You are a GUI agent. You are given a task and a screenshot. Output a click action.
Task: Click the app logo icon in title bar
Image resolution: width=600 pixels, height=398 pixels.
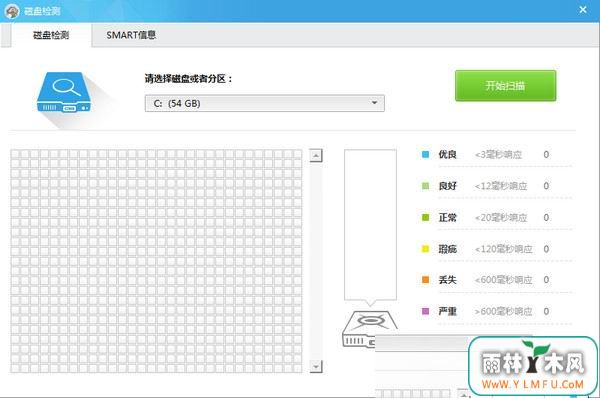click(12, 11)
